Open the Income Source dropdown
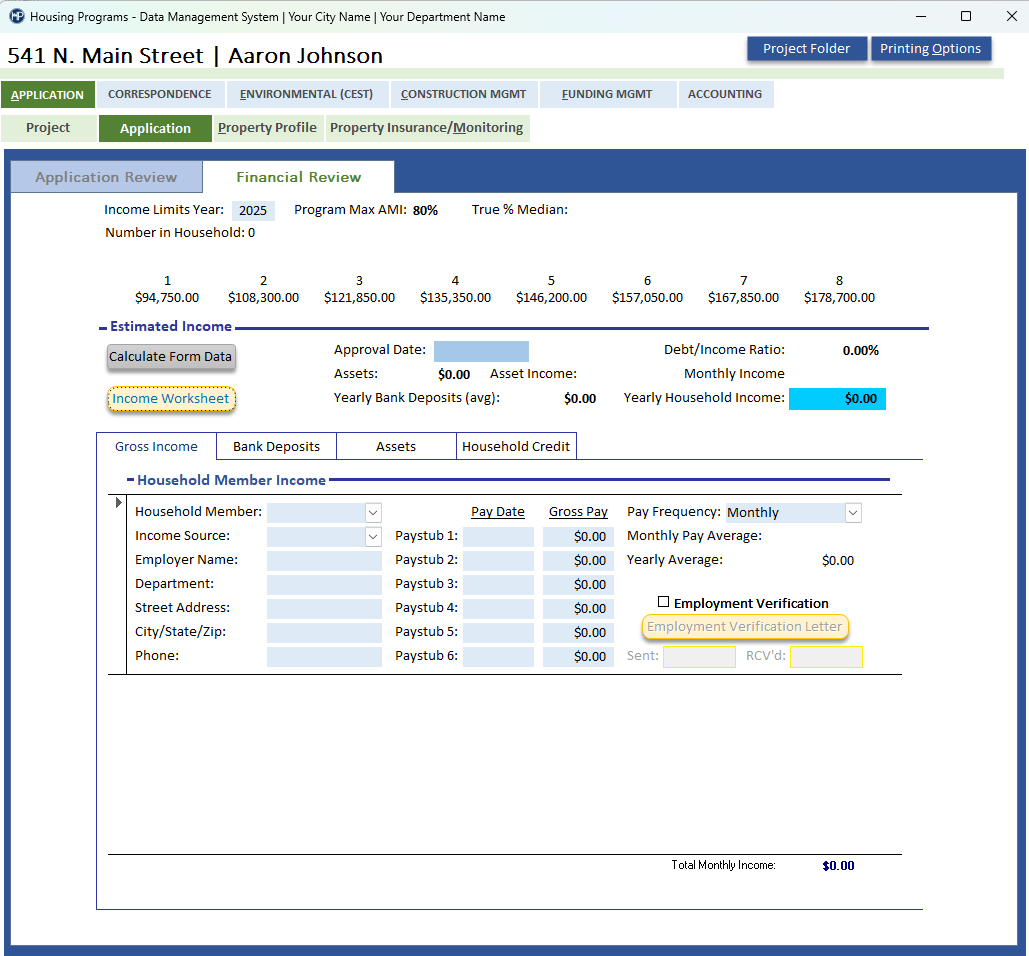This screenshot has height=956, width=1029. point(373,537)
